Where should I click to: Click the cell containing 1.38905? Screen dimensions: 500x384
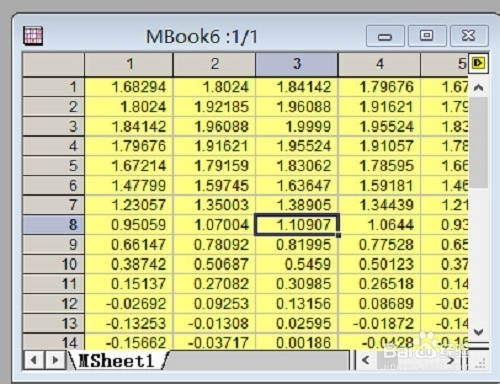(297, 205)
